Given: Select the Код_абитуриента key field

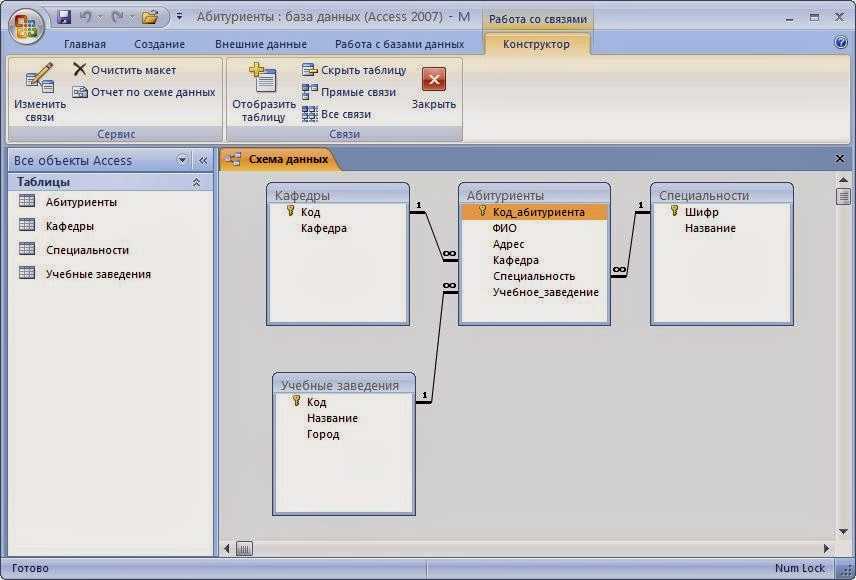Looking at the screenshot, I should [x=534, y=212].
